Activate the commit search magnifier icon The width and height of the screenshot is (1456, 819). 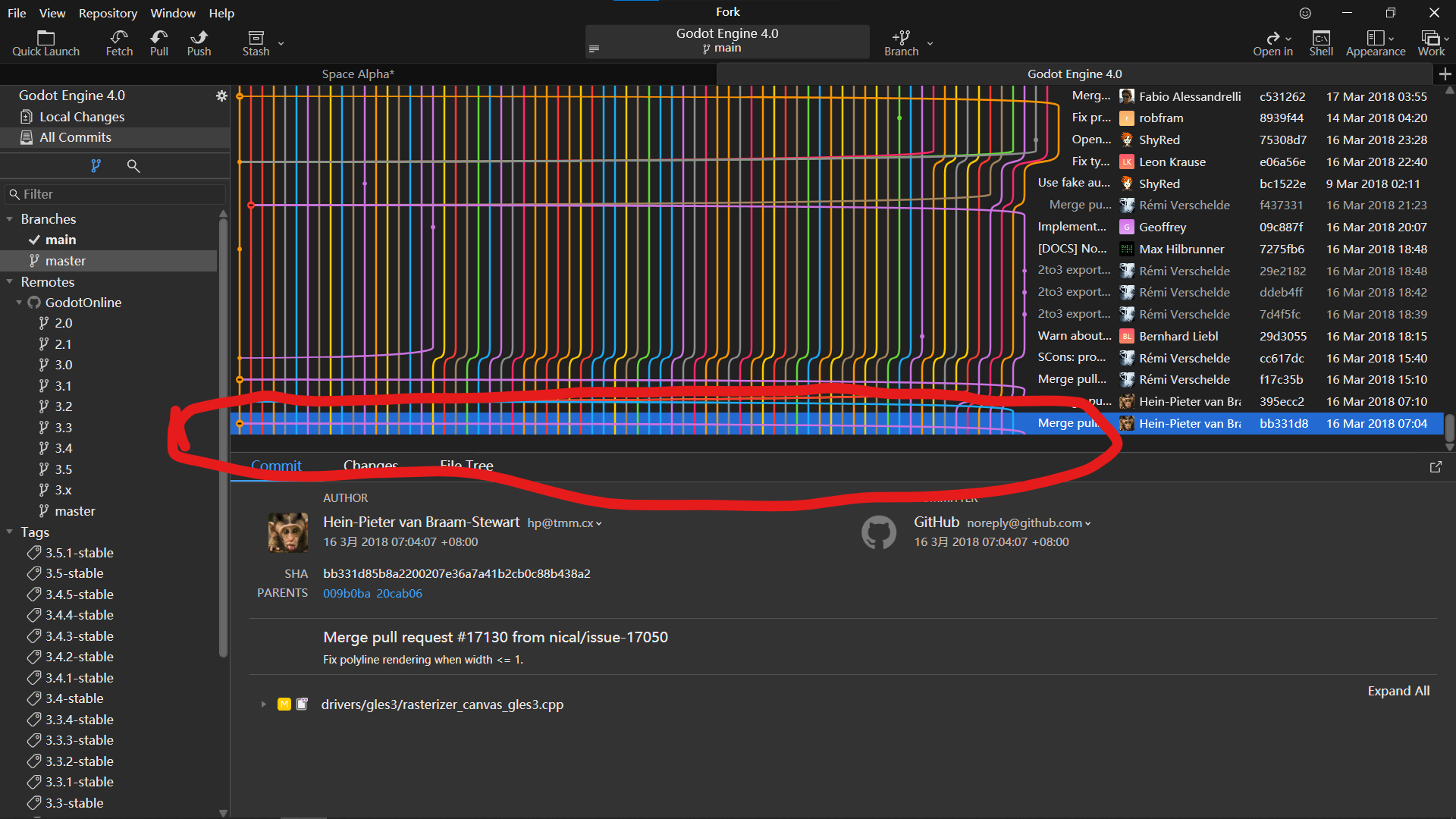point(133,166)
